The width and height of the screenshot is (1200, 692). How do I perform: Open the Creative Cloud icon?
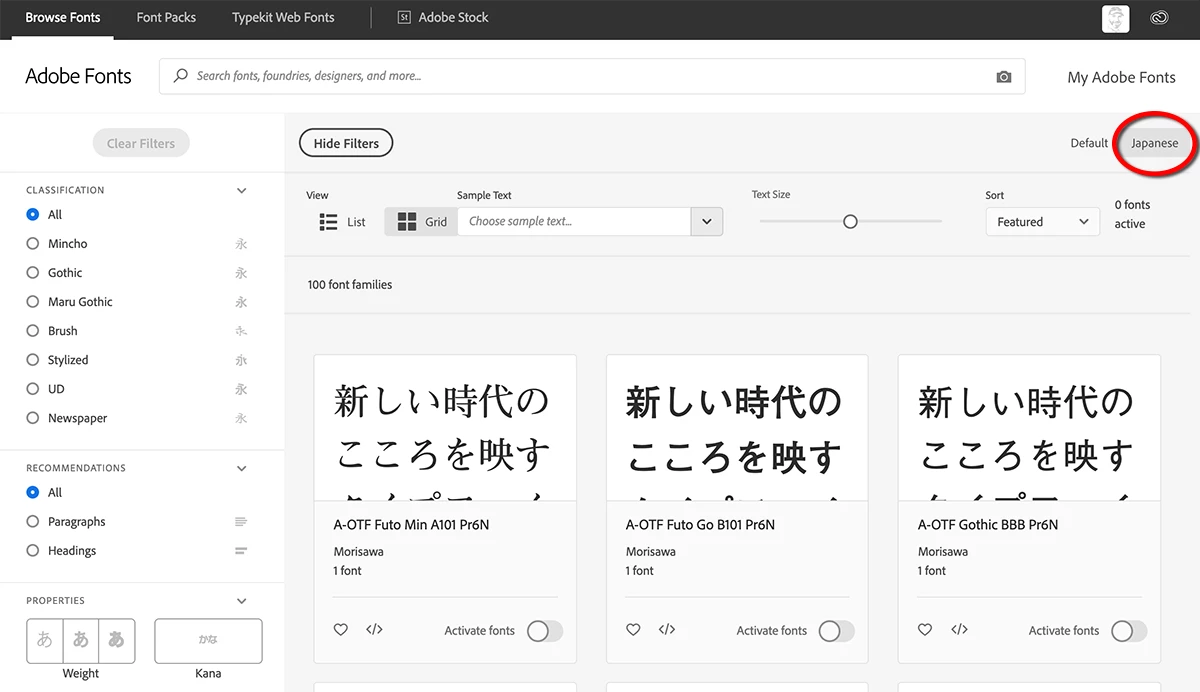pyautogui.click(x=1159, y=18)
